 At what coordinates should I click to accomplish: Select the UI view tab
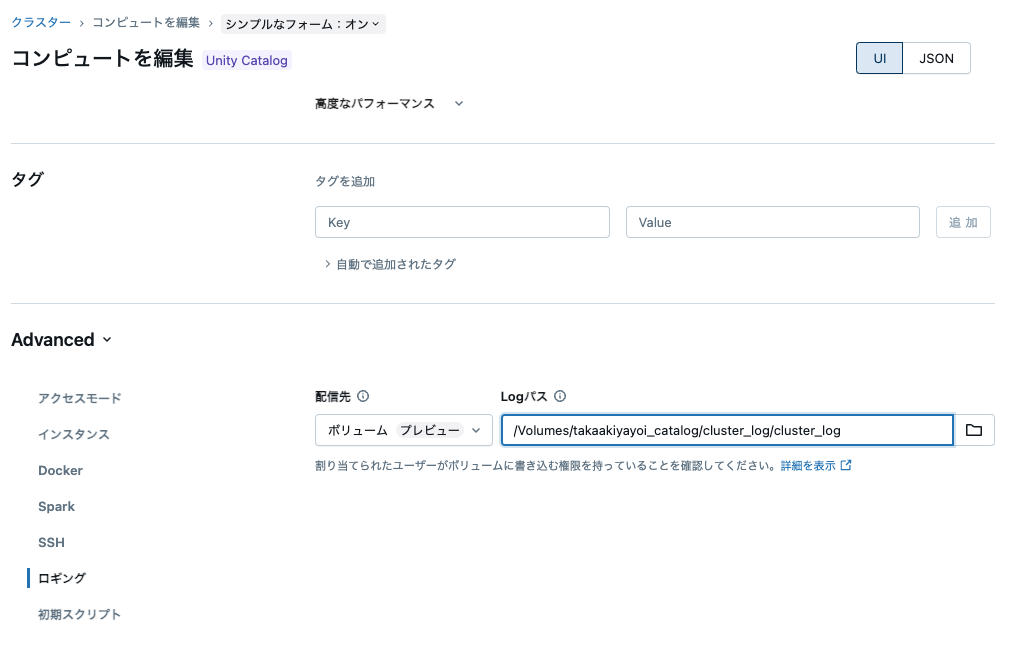tap(879, 58)
